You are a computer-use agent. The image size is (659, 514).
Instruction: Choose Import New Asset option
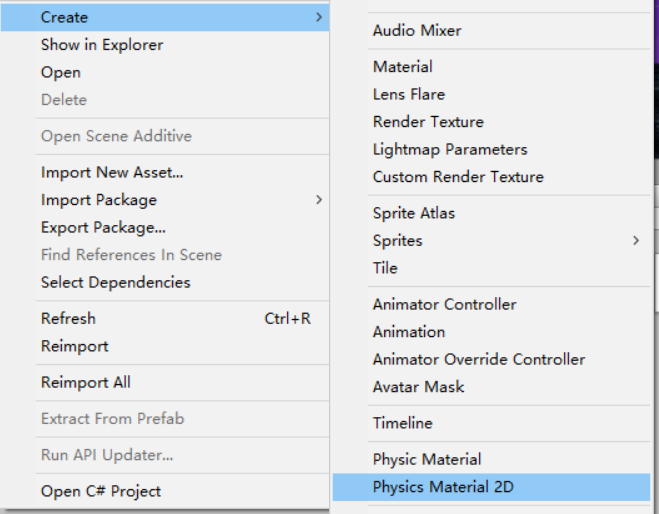[112, 173]
